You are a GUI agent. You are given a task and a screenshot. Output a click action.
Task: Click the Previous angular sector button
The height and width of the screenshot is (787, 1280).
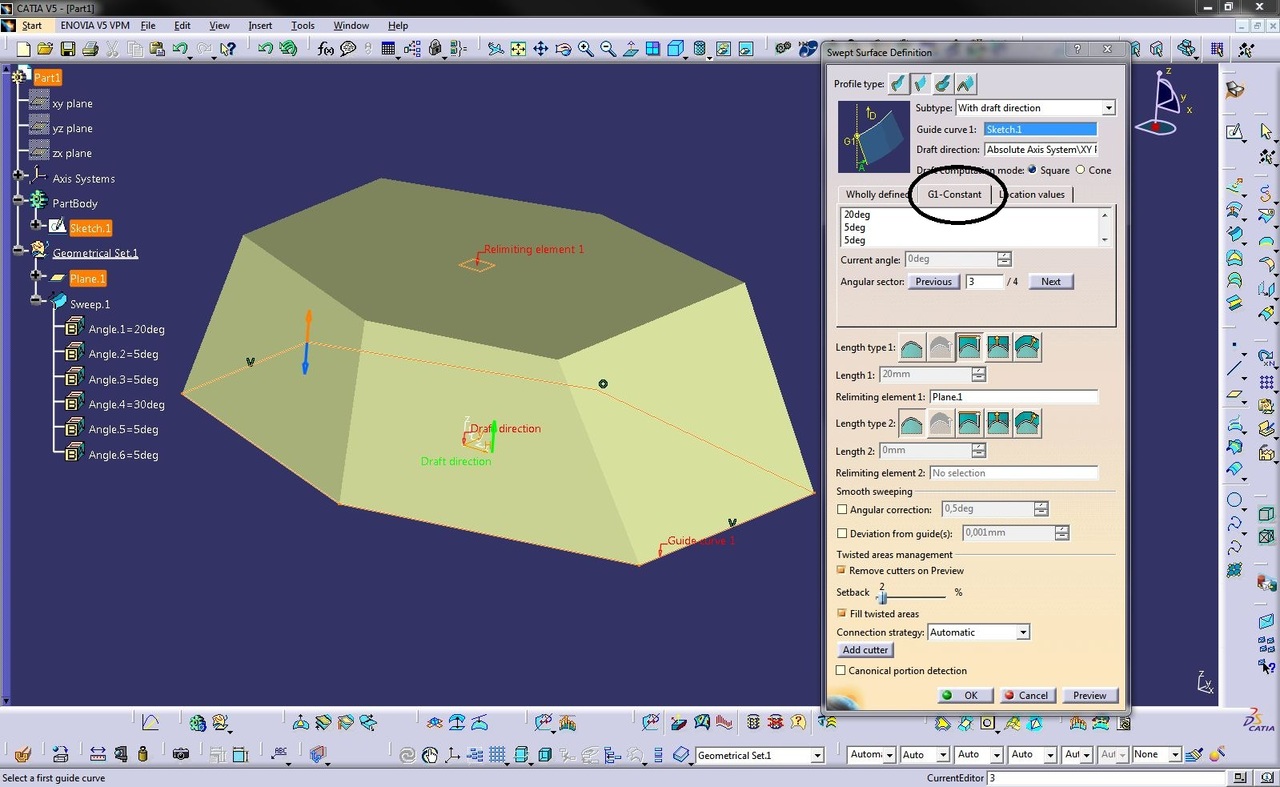(x=933, y=282)
